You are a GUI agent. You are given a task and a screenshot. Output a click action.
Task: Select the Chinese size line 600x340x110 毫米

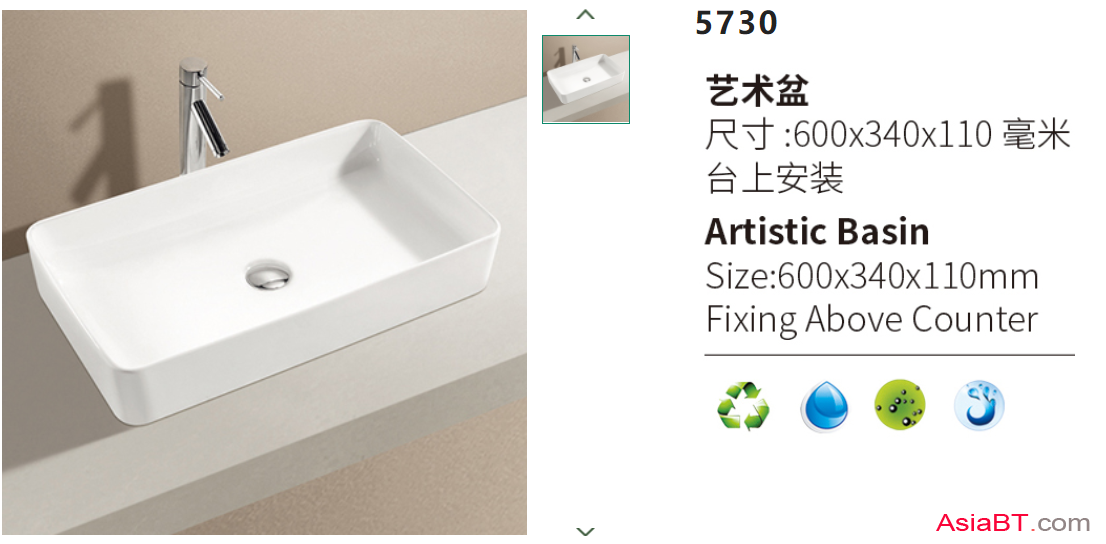tap(888, 135)
